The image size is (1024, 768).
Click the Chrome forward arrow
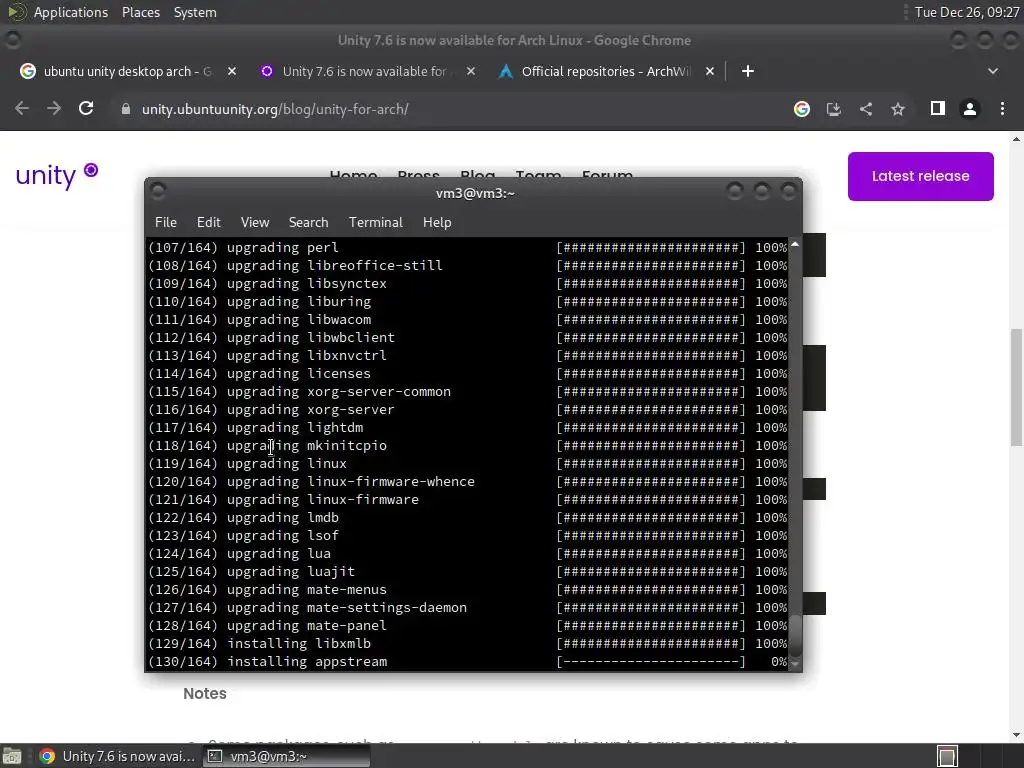(54, 108)
